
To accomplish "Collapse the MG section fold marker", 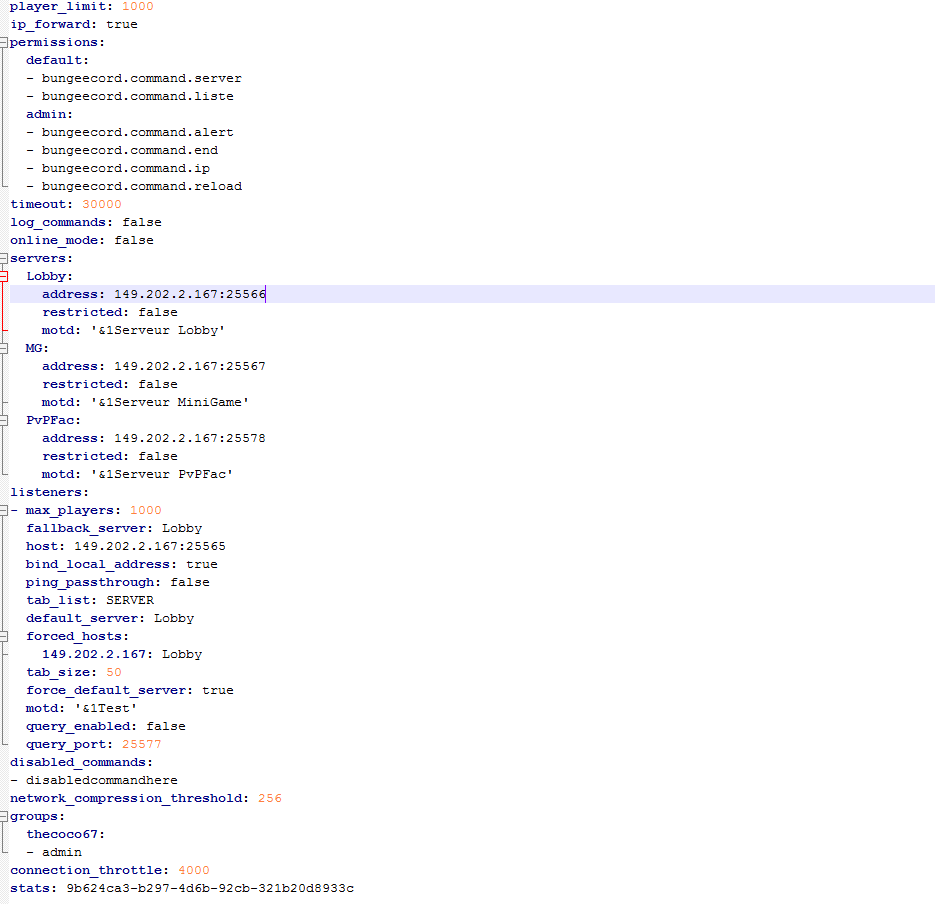I will pos(4,348).
